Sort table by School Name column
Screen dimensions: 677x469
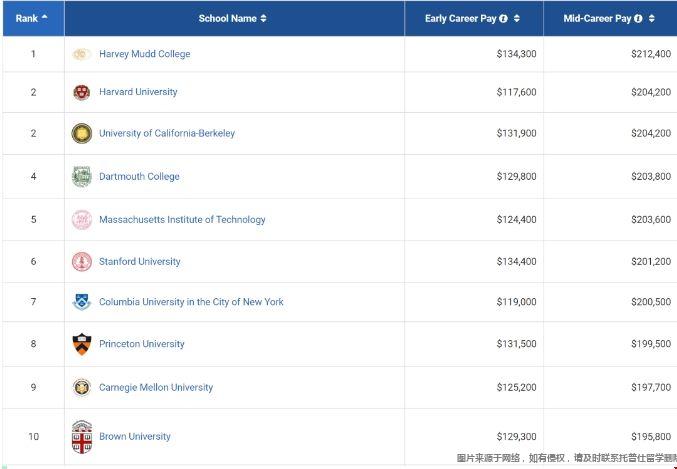264,19
